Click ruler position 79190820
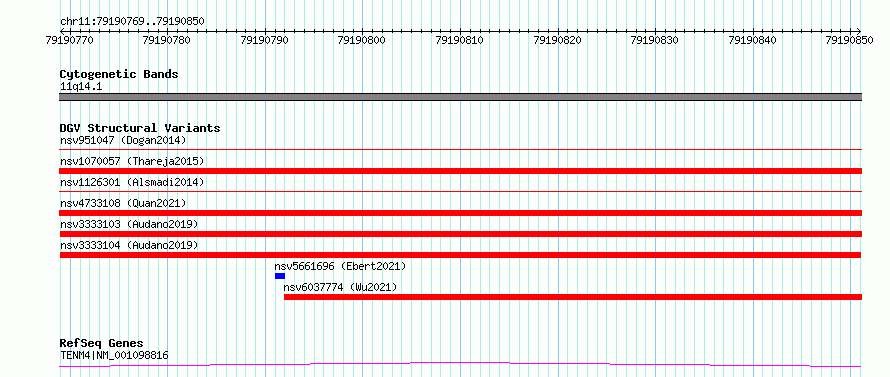This screenshot has width=890, height=377. pos(558,40)
